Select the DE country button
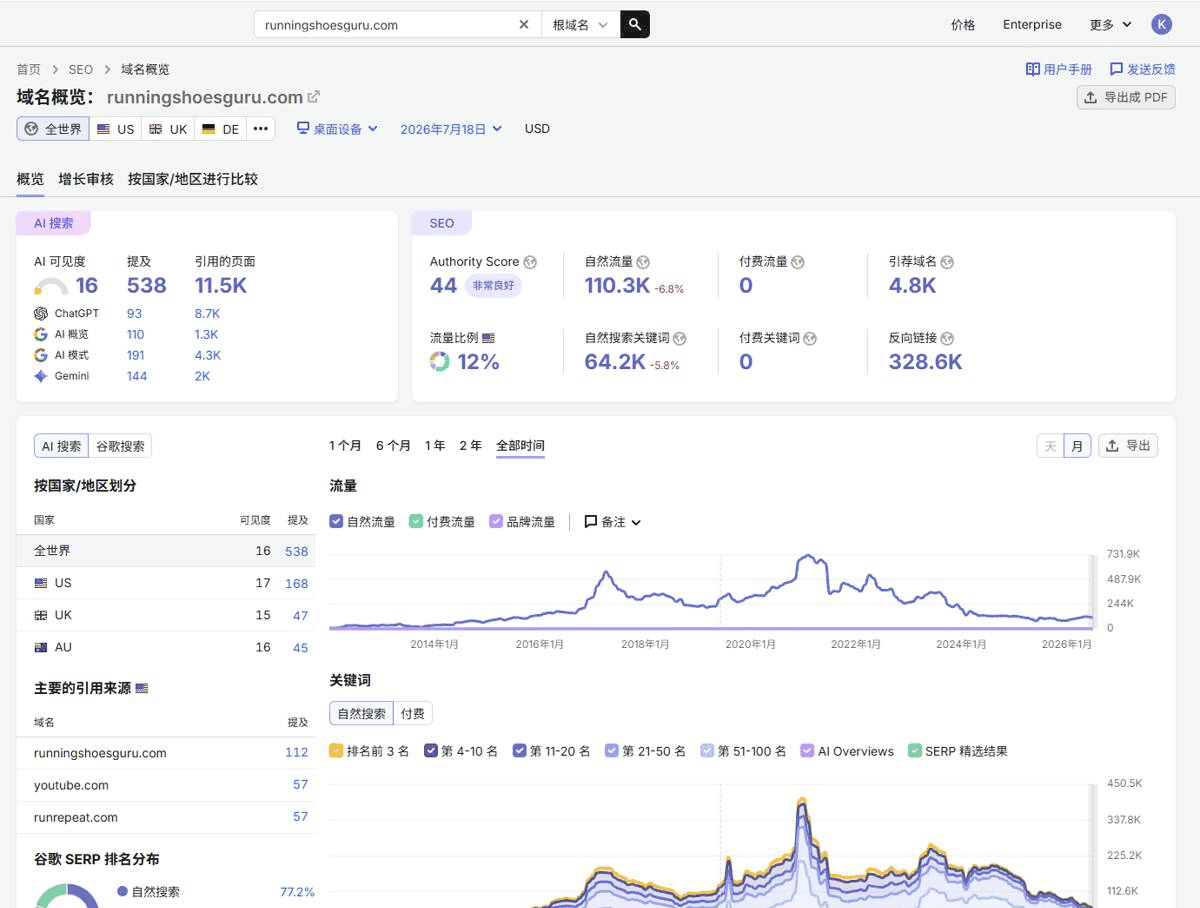Screen dimensions: 1200x908 pos(221,129)
